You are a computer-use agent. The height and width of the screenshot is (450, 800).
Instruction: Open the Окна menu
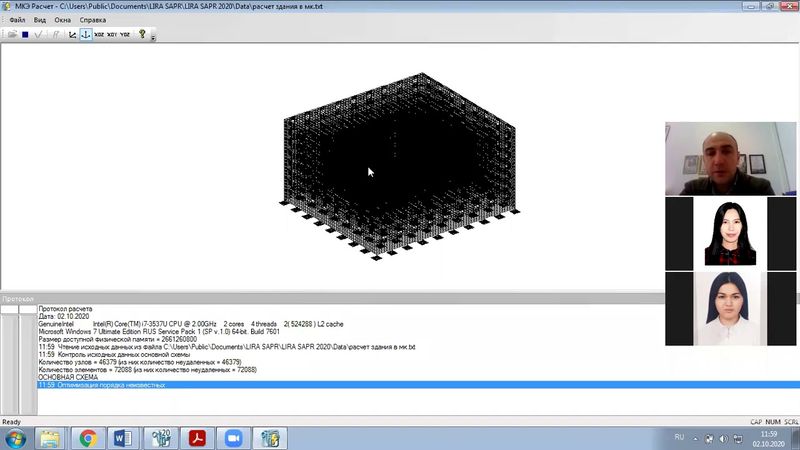[x=62, y=20]
